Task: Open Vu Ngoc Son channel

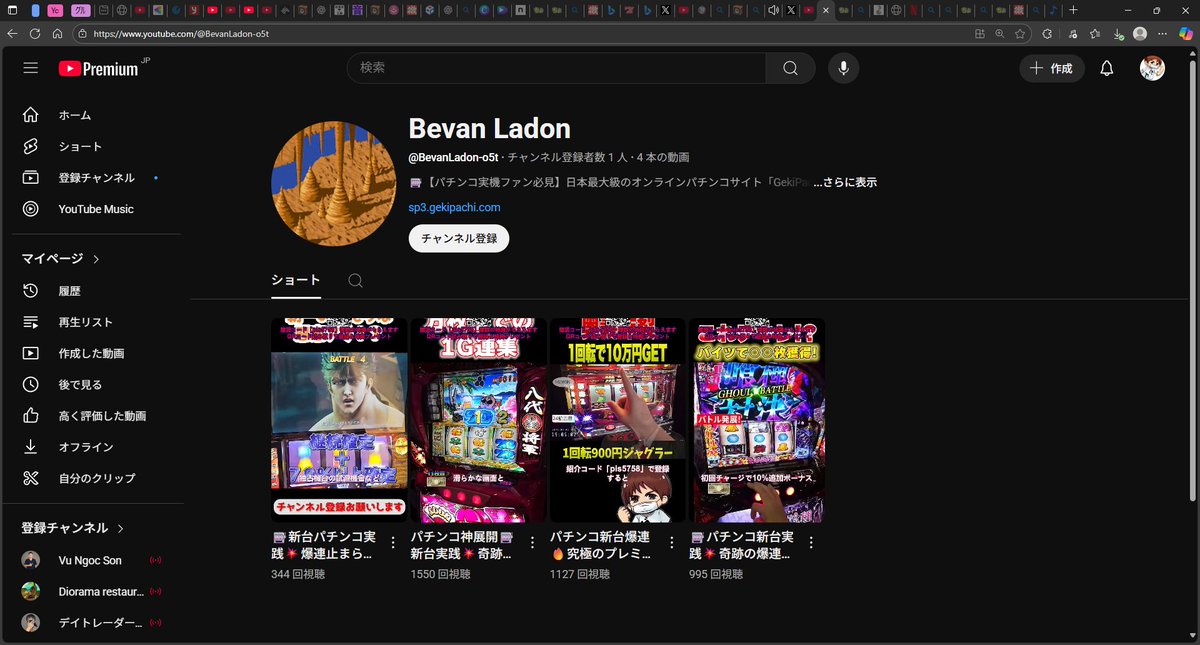Action: (x=90, y=560)
